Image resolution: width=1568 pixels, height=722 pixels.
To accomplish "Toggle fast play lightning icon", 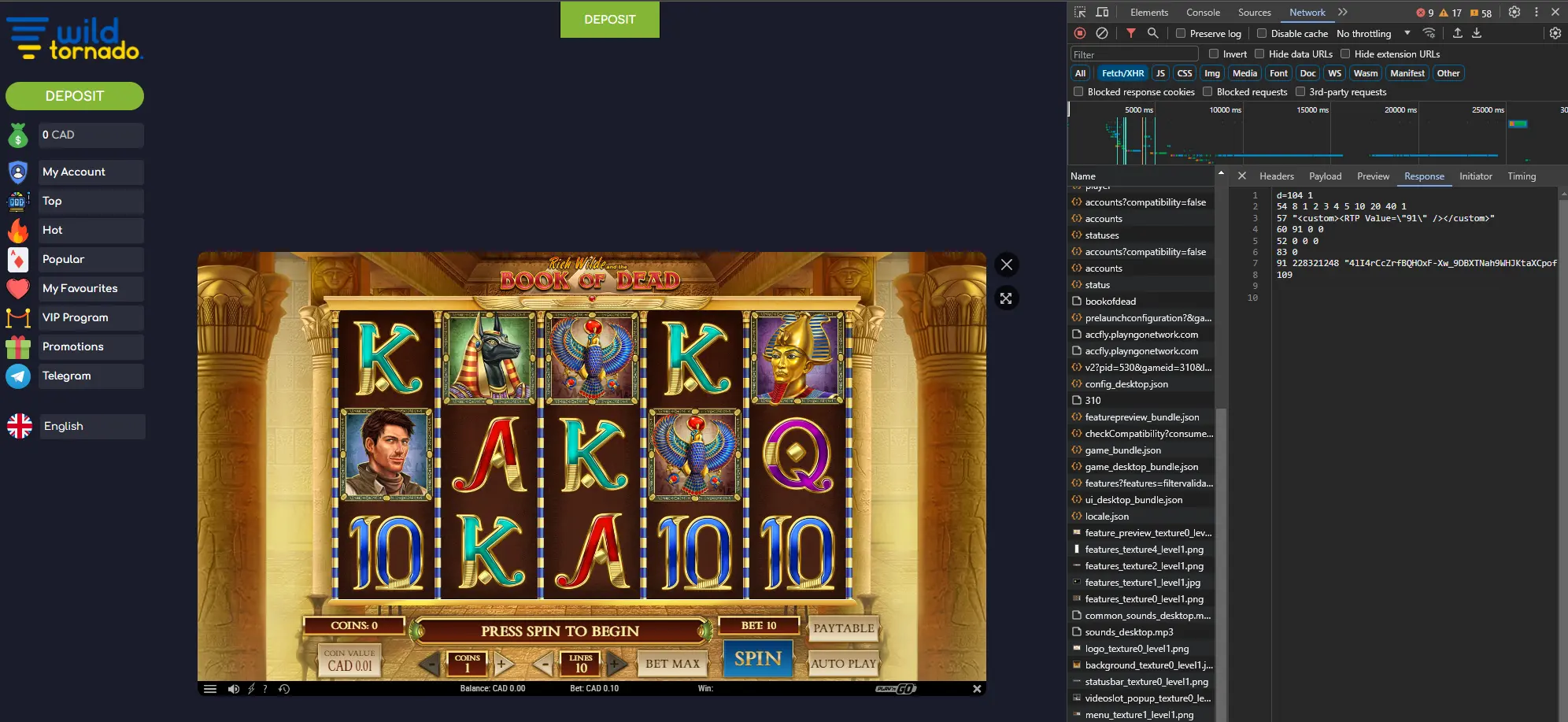I will 251,689.
